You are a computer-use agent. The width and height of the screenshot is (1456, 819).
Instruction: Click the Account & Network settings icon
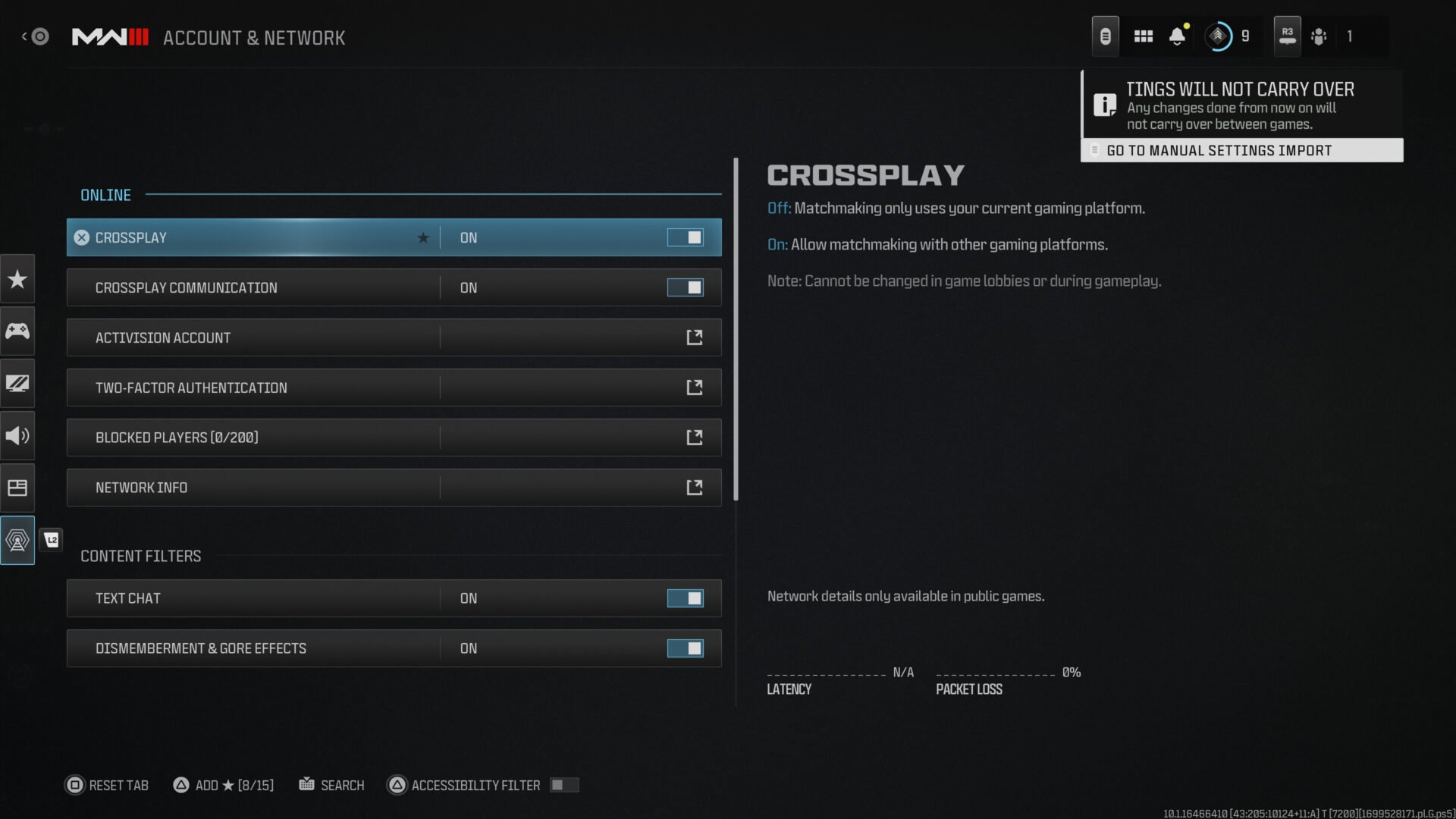tap(18, 540)
